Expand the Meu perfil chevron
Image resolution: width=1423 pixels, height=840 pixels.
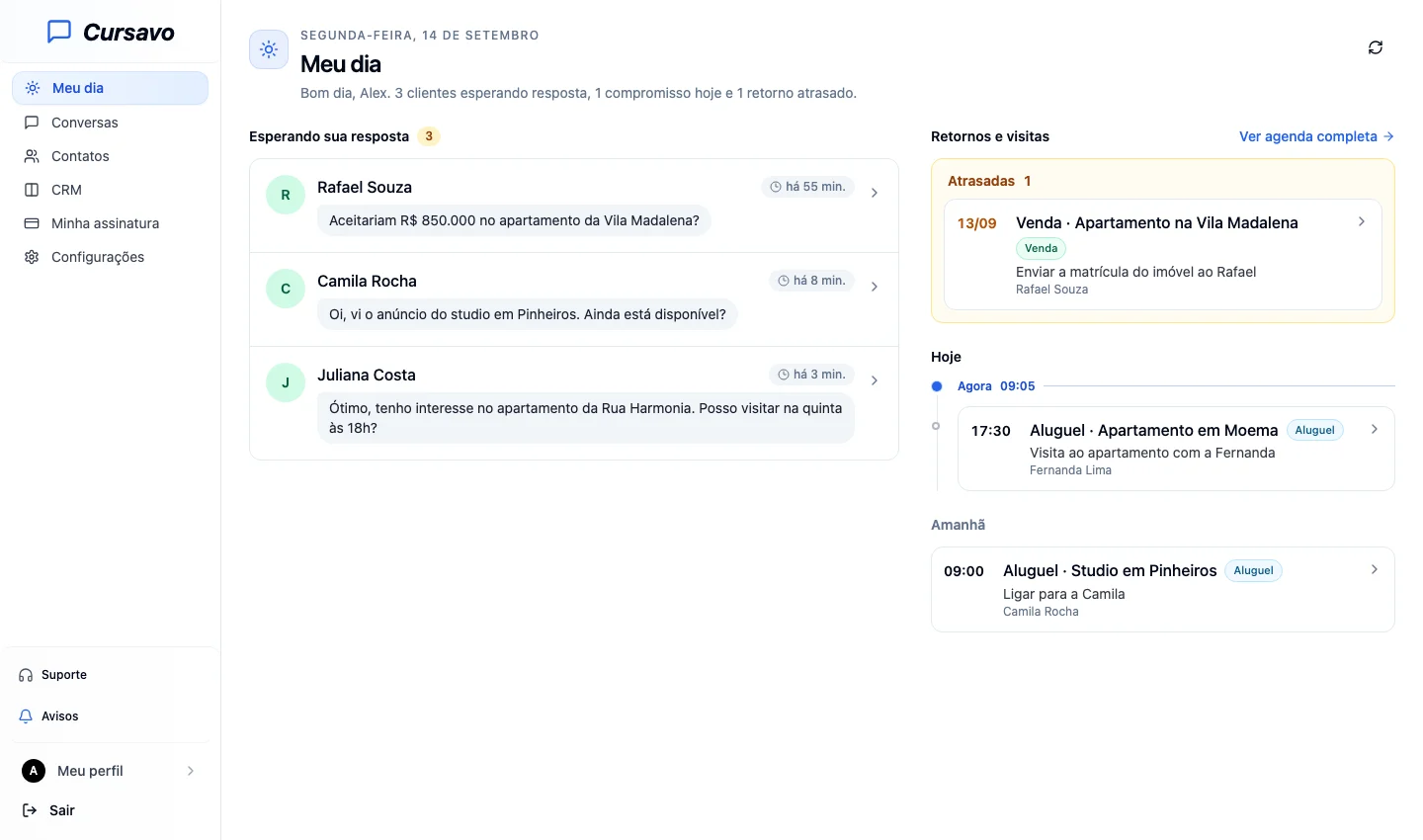[191, 771]
